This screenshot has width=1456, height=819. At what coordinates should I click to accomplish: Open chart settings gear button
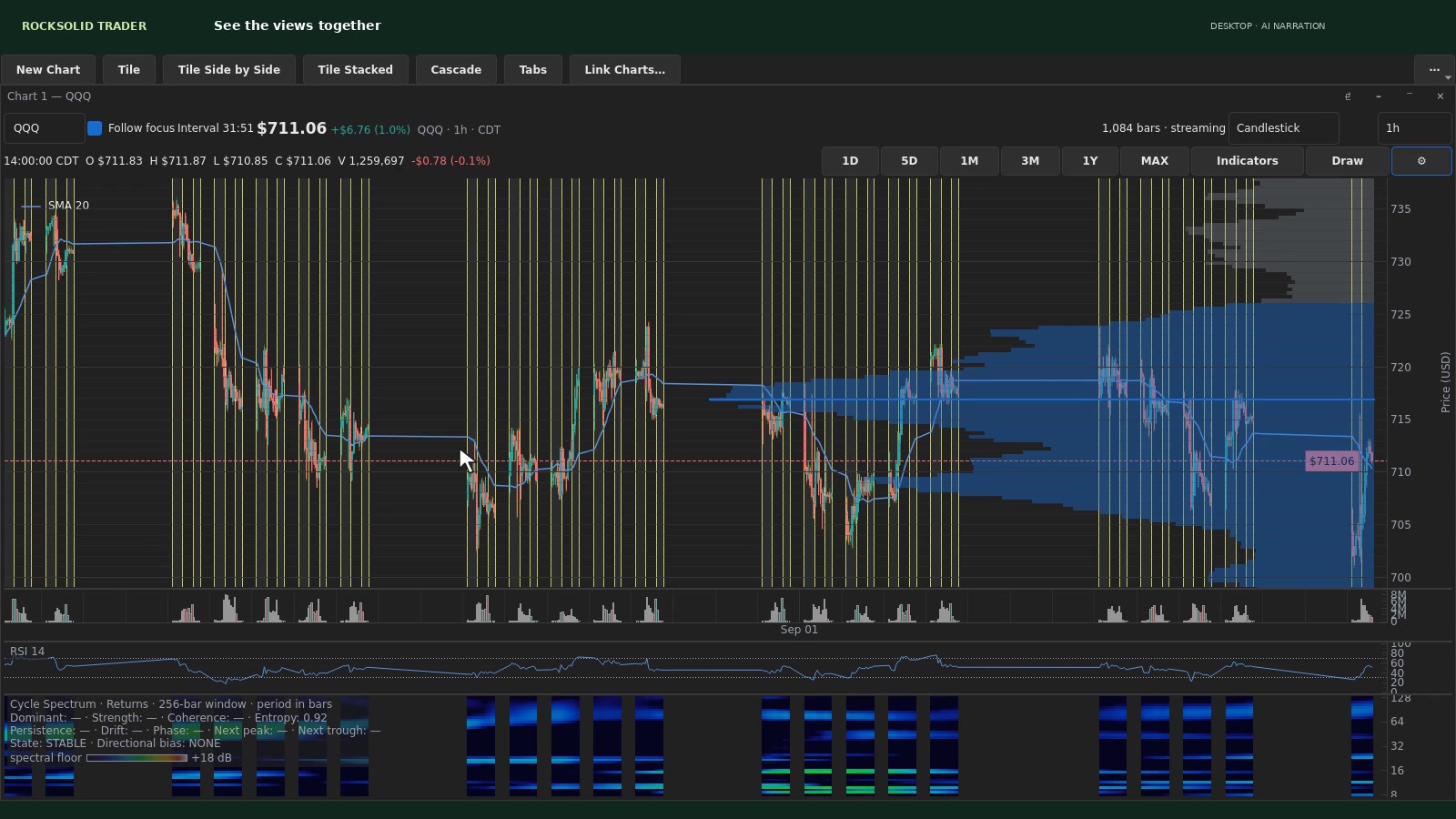(x=1421, y=161)
